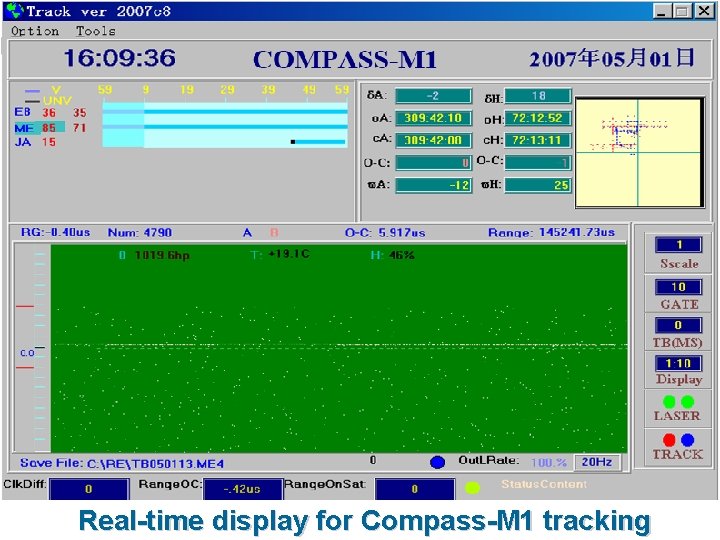Click the yellow pointing-offset scatter plot

[x=639, y=152]
